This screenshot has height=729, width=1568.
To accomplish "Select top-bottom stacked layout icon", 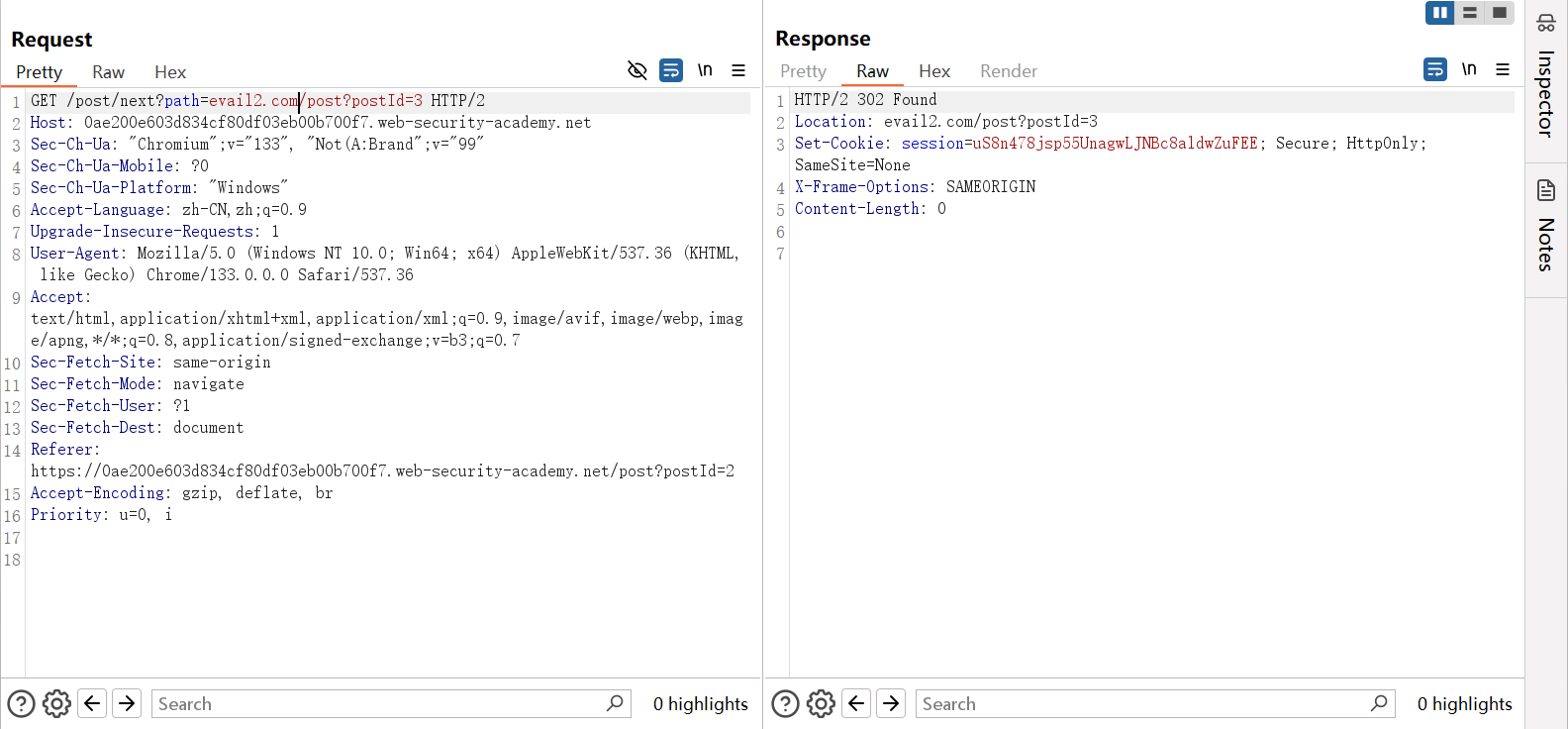I will point(1470,13).
